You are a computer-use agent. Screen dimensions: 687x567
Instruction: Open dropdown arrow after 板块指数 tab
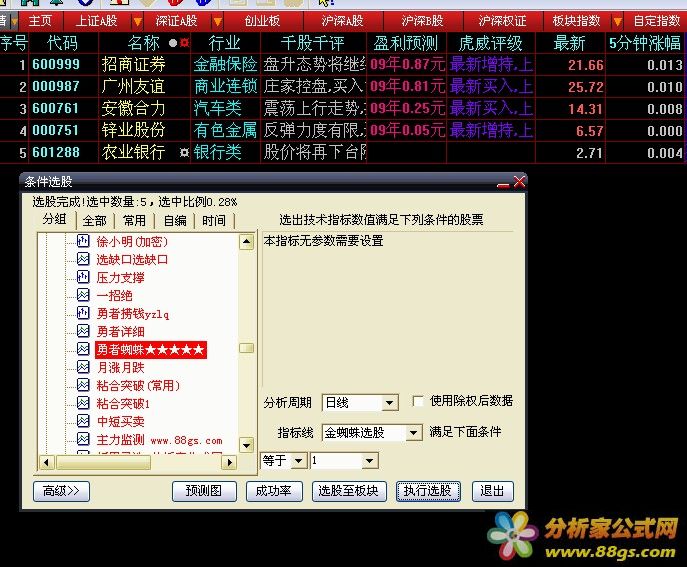coord(617,21)
